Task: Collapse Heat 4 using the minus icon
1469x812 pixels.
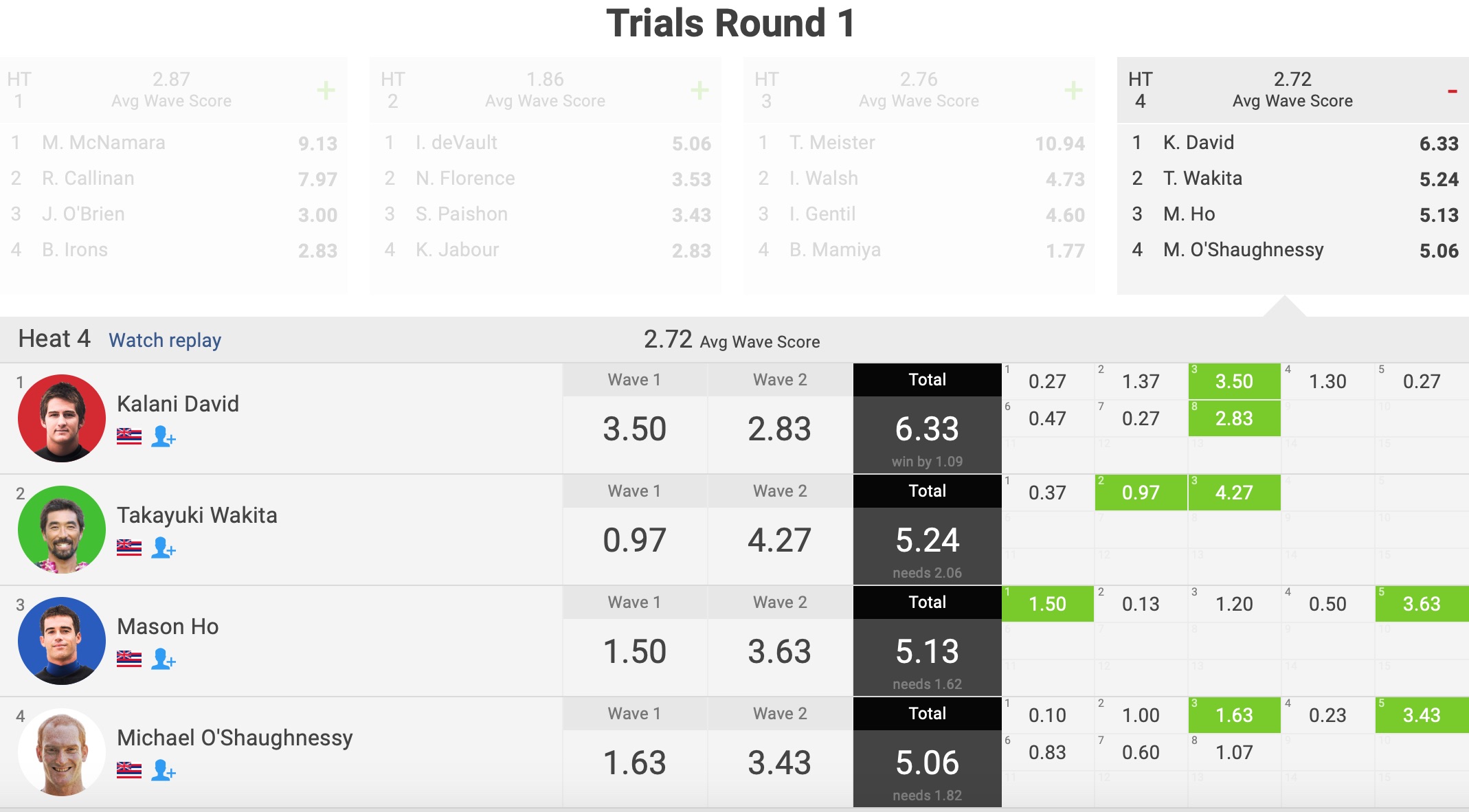Action: point(1452,91)
